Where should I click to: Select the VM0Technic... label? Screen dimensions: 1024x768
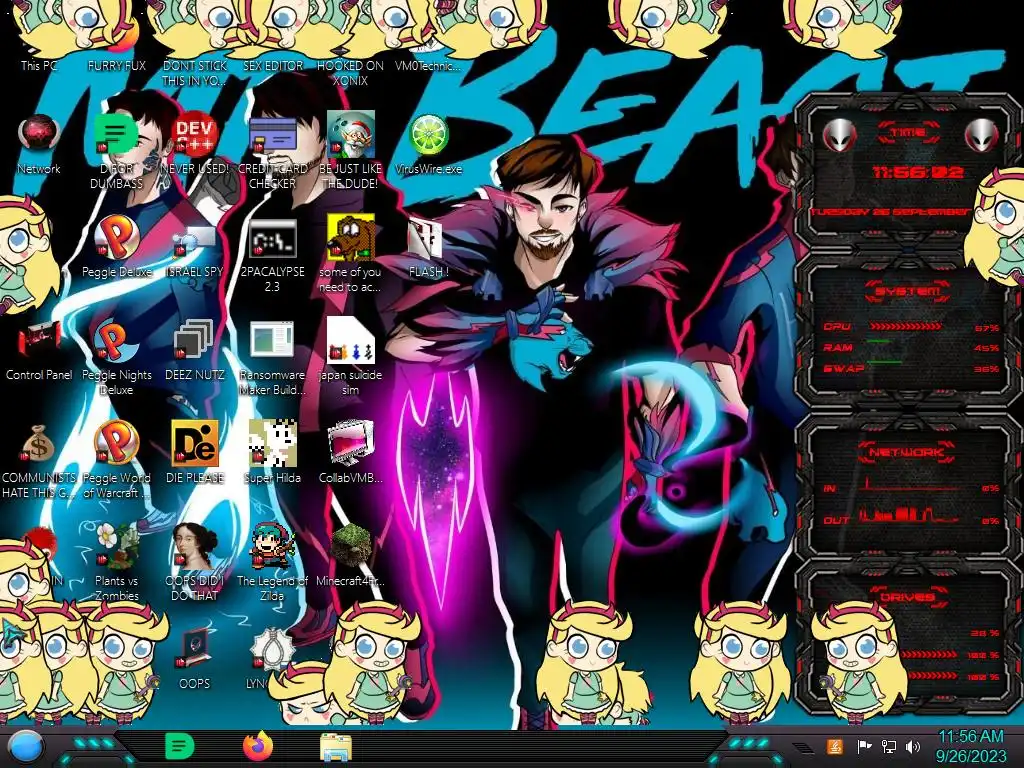tap(428, 66)
